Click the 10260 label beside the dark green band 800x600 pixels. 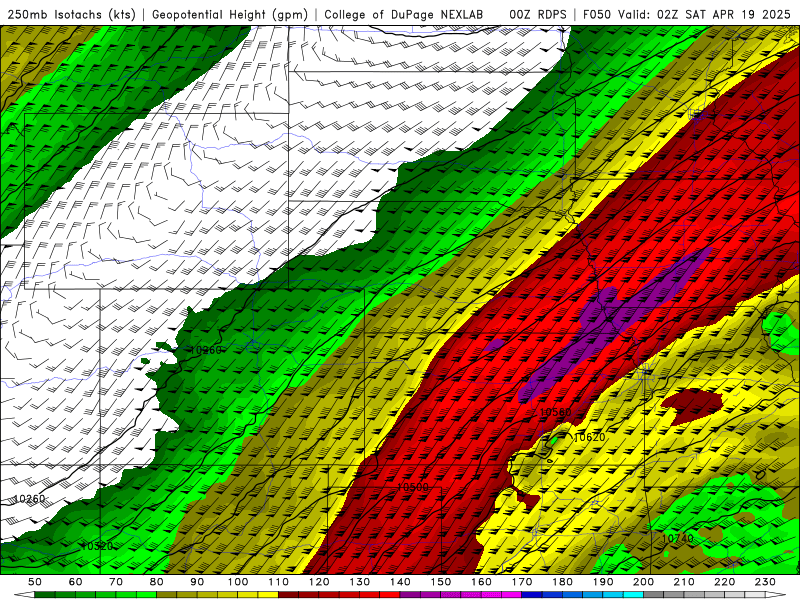(206, 350)
